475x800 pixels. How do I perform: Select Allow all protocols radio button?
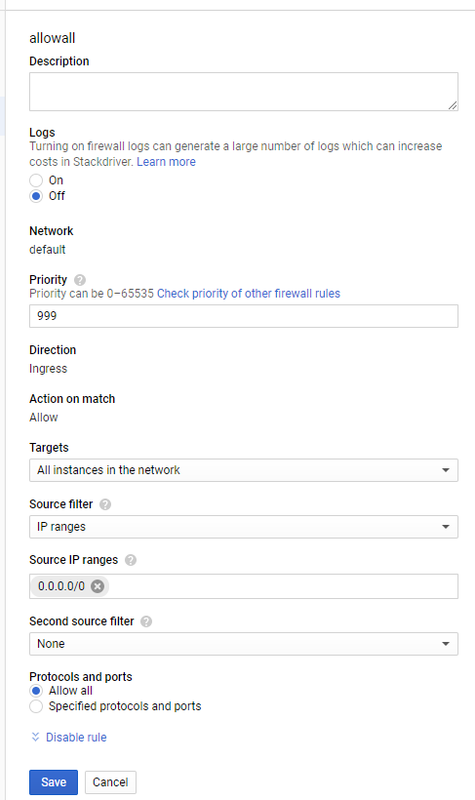(x=36, y=691)
